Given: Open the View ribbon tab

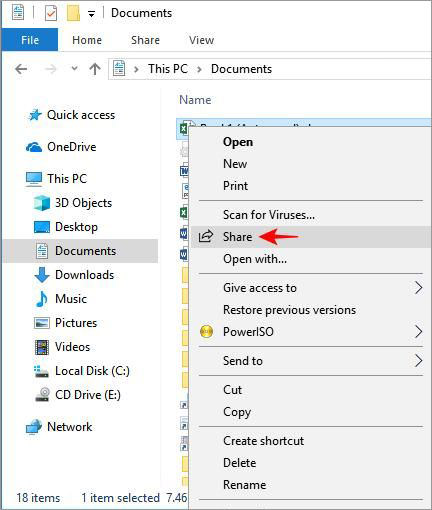Looking at the screenshot, I should [x=201, y=40].
